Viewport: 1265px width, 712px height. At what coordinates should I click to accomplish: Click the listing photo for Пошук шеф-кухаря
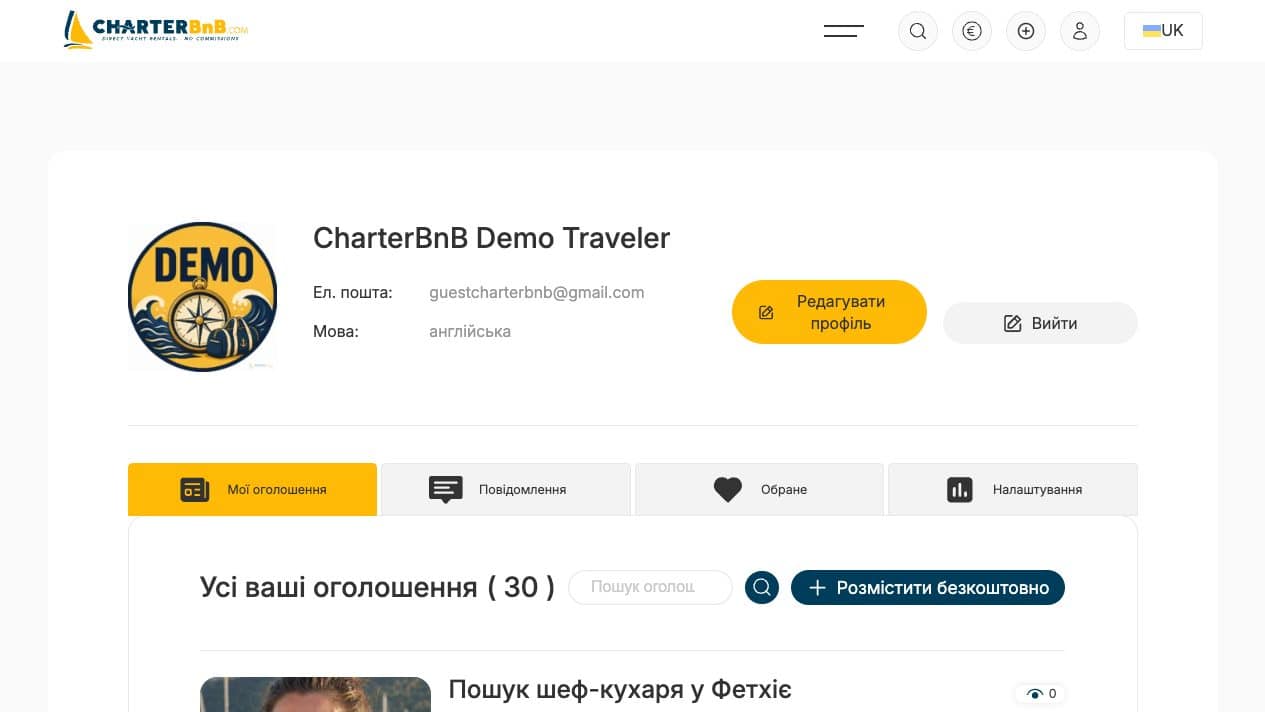[x=315, y=694]
